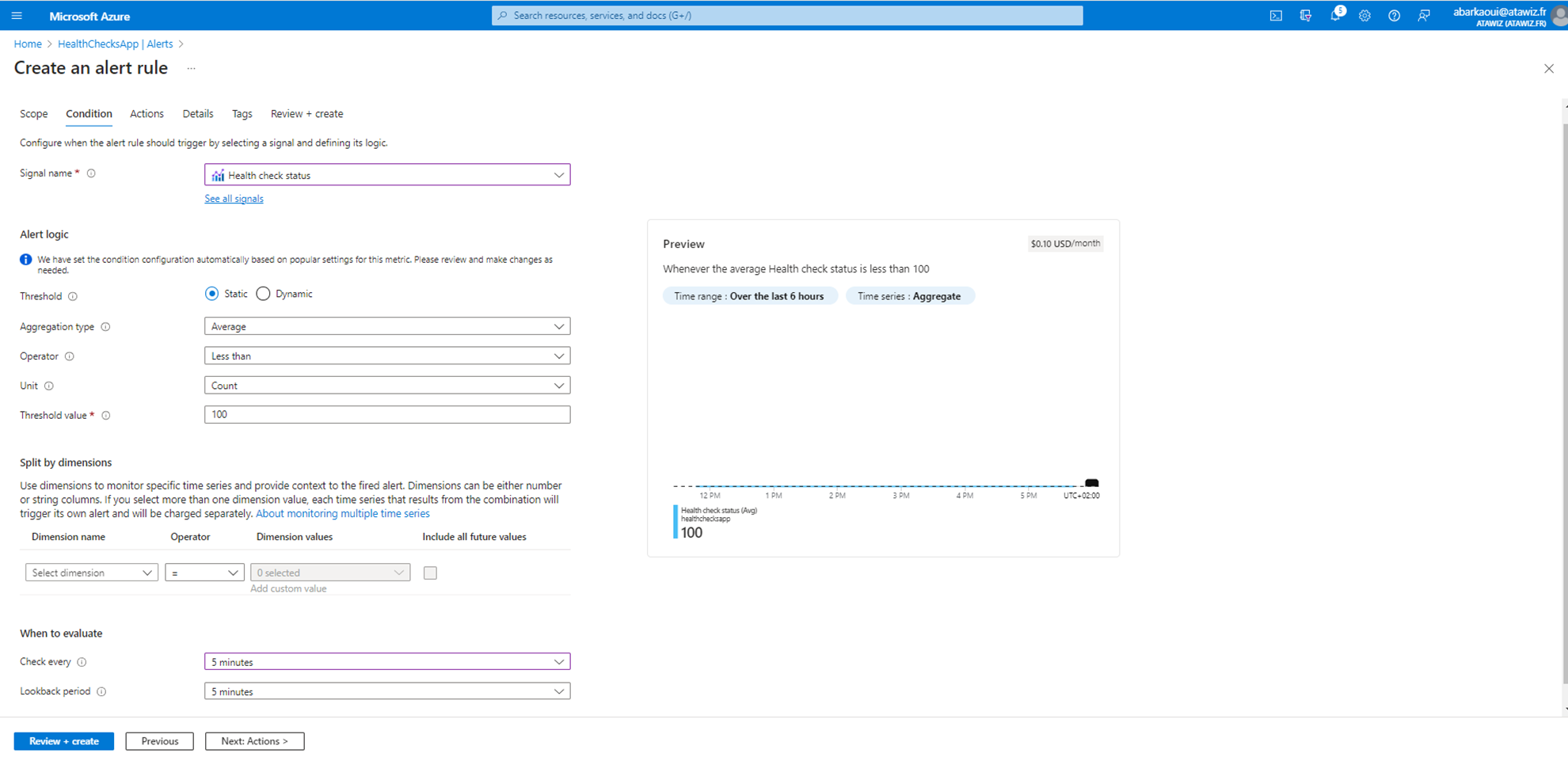Launch Cloud Shell from the top bar

[1276, 16]
